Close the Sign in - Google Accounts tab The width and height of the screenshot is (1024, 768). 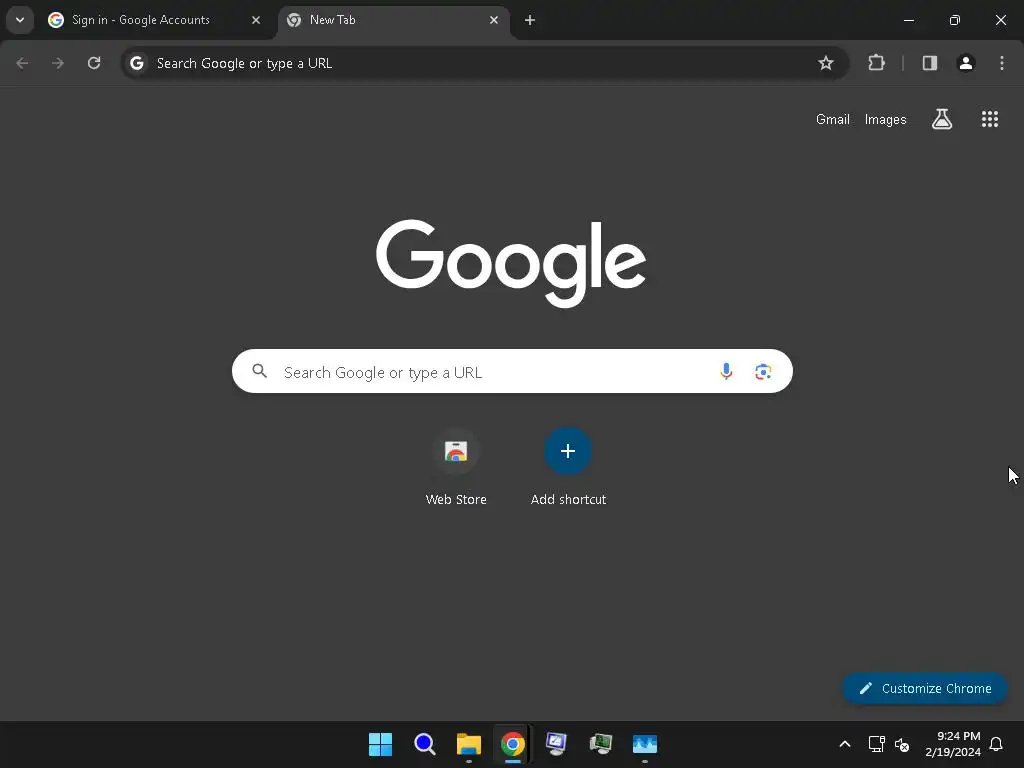(256, 20)
